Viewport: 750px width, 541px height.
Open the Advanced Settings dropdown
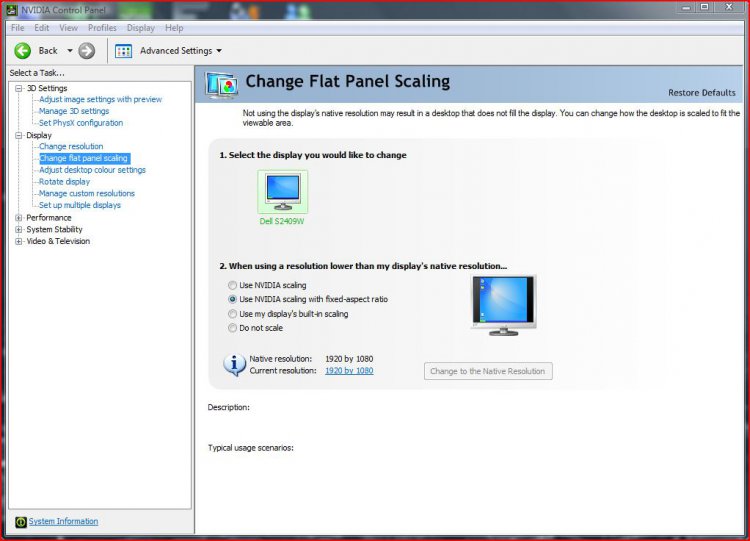coord(219,51)
